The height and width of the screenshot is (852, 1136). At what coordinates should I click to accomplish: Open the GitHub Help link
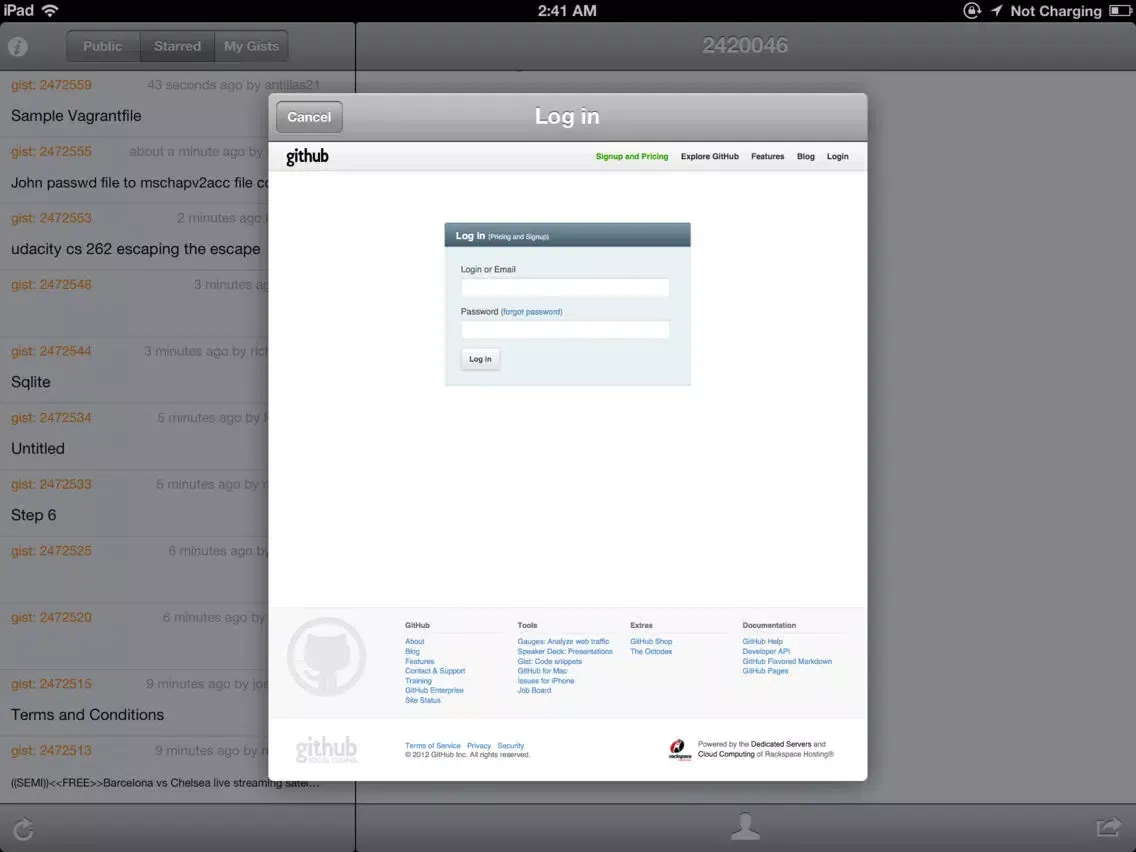762,642
